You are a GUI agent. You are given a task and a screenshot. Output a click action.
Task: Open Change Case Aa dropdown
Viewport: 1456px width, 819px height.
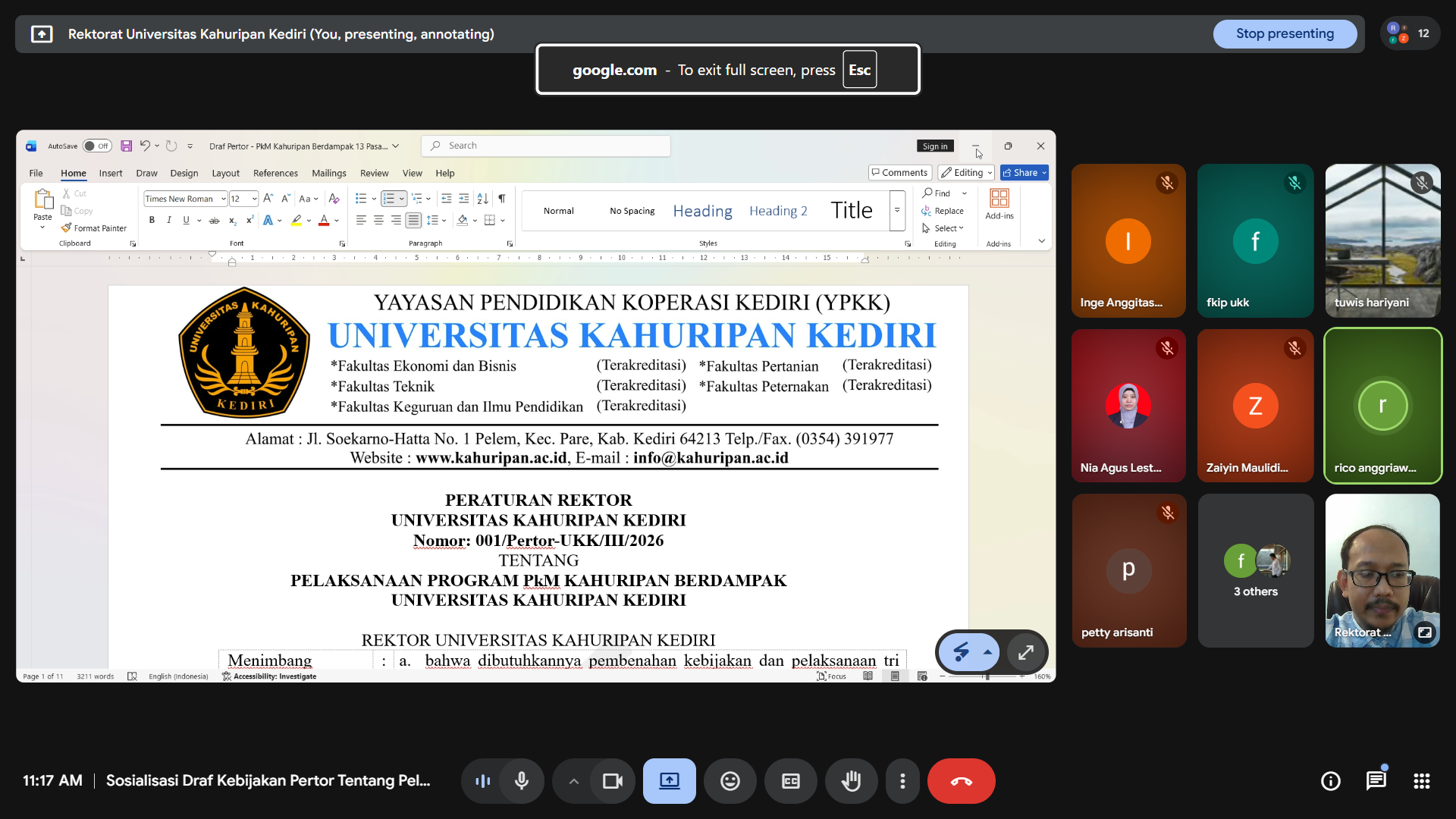click(309, 199)
